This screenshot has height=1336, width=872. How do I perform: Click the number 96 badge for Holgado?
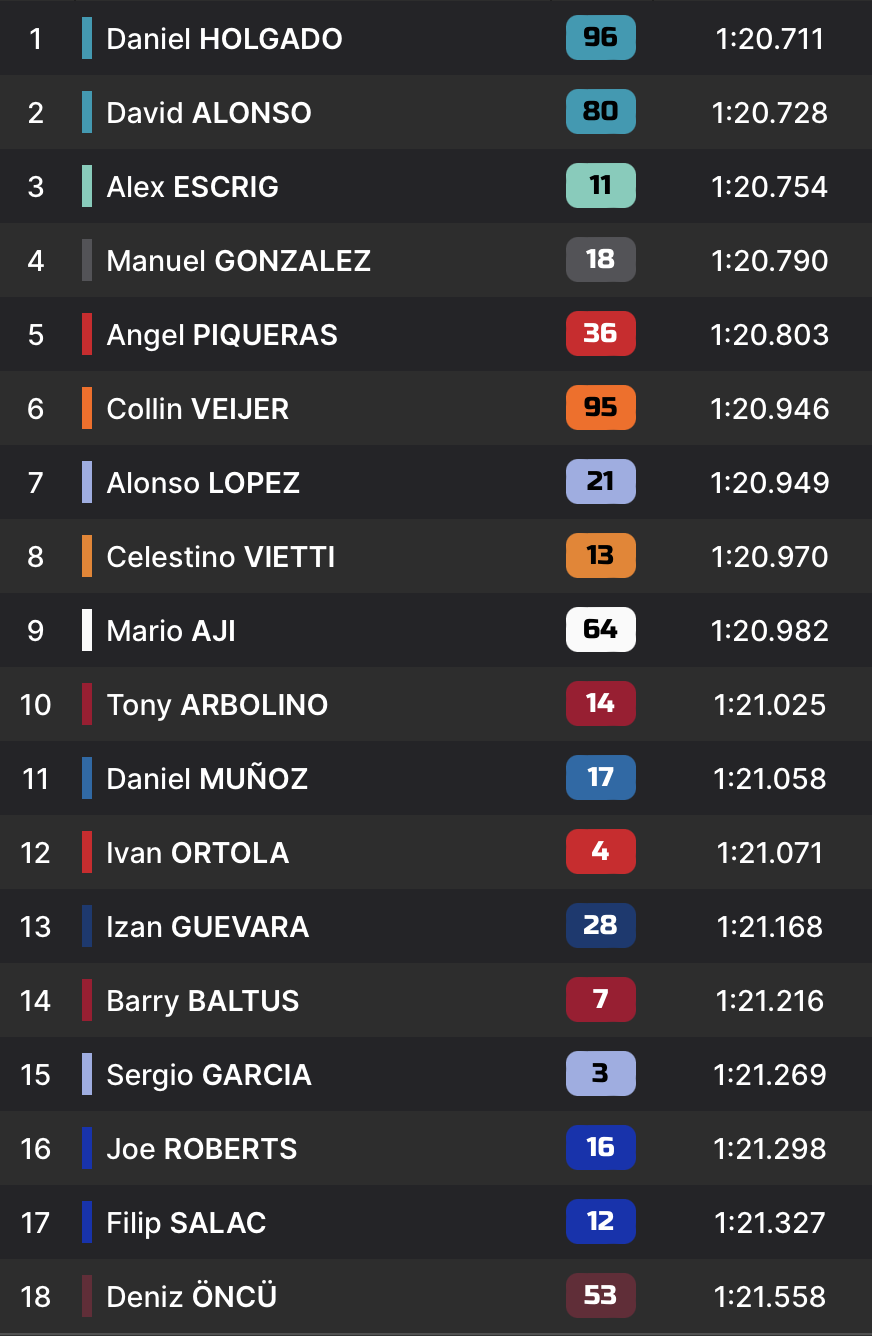(600, 38)
